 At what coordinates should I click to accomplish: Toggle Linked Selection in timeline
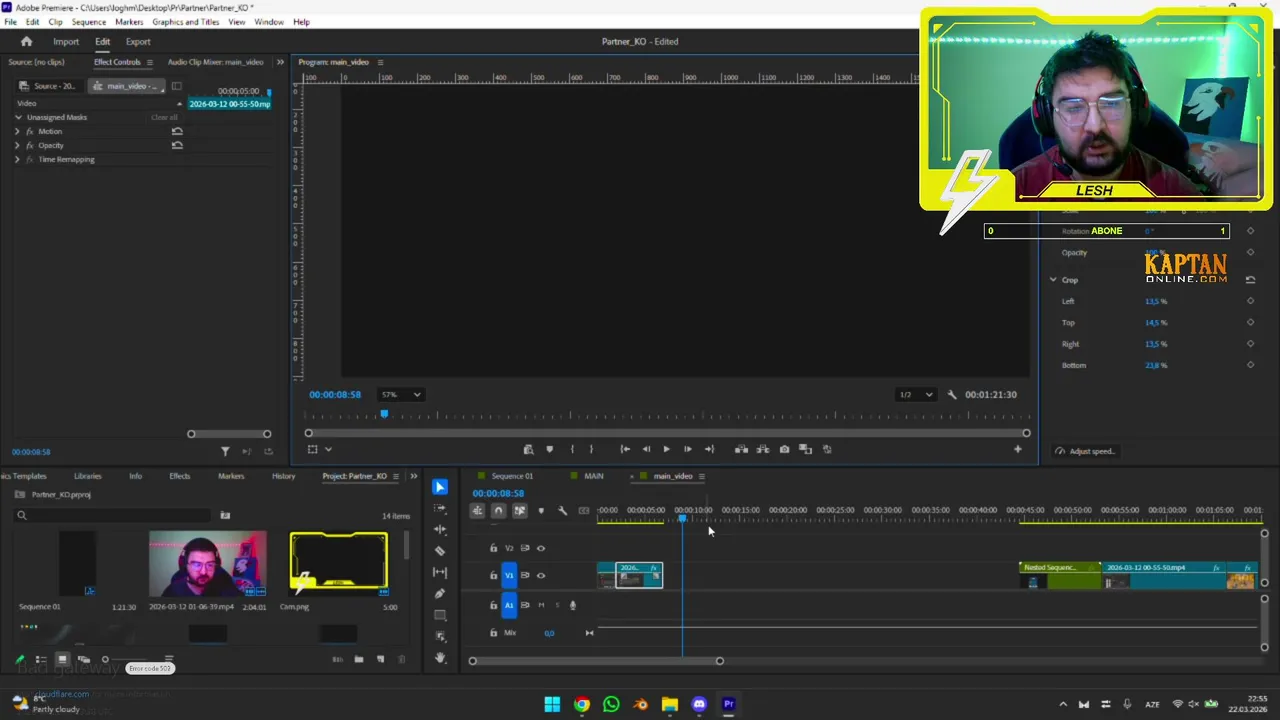click(519, 511)
